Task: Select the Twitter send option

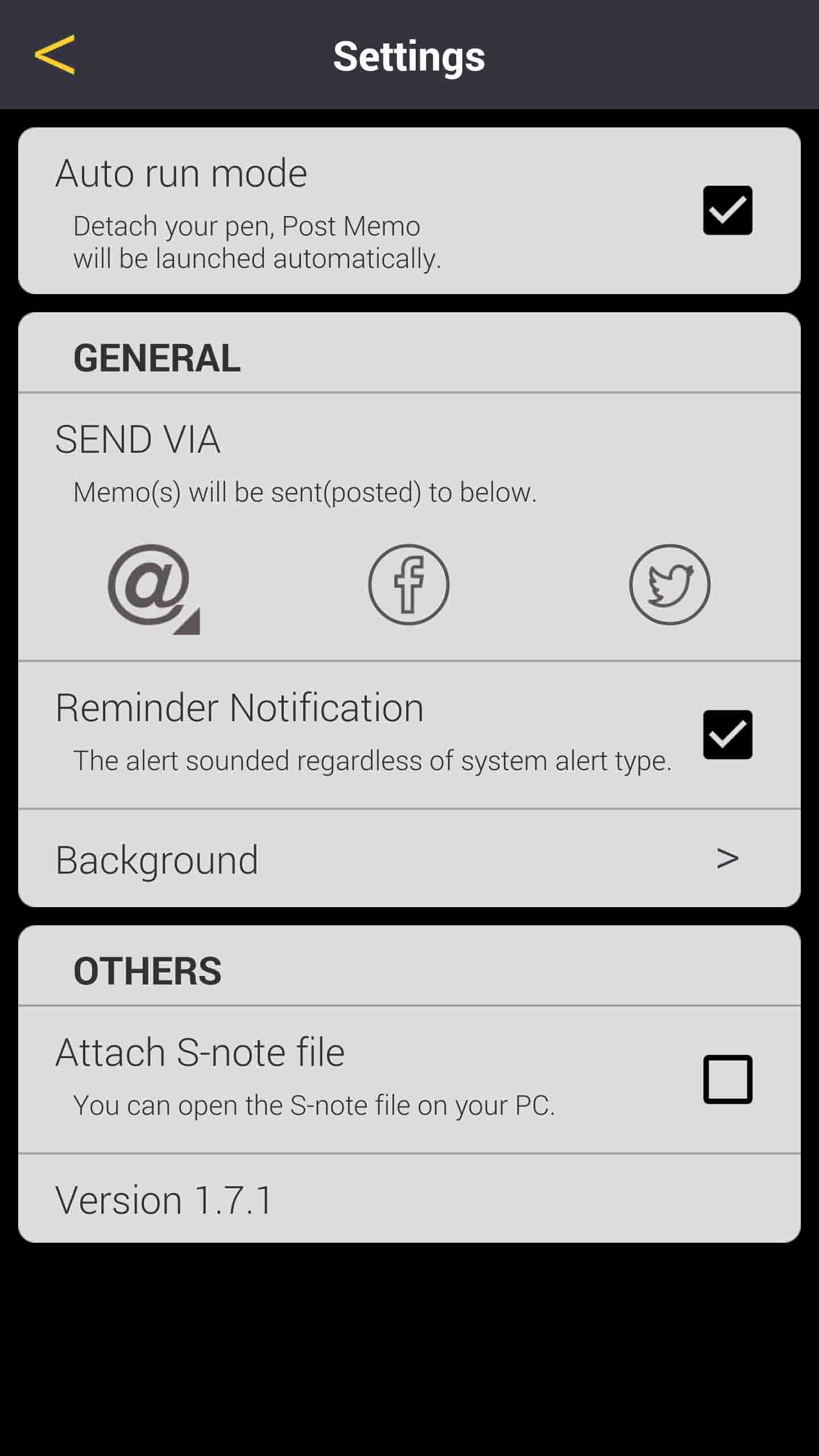Action: point(669,585)
